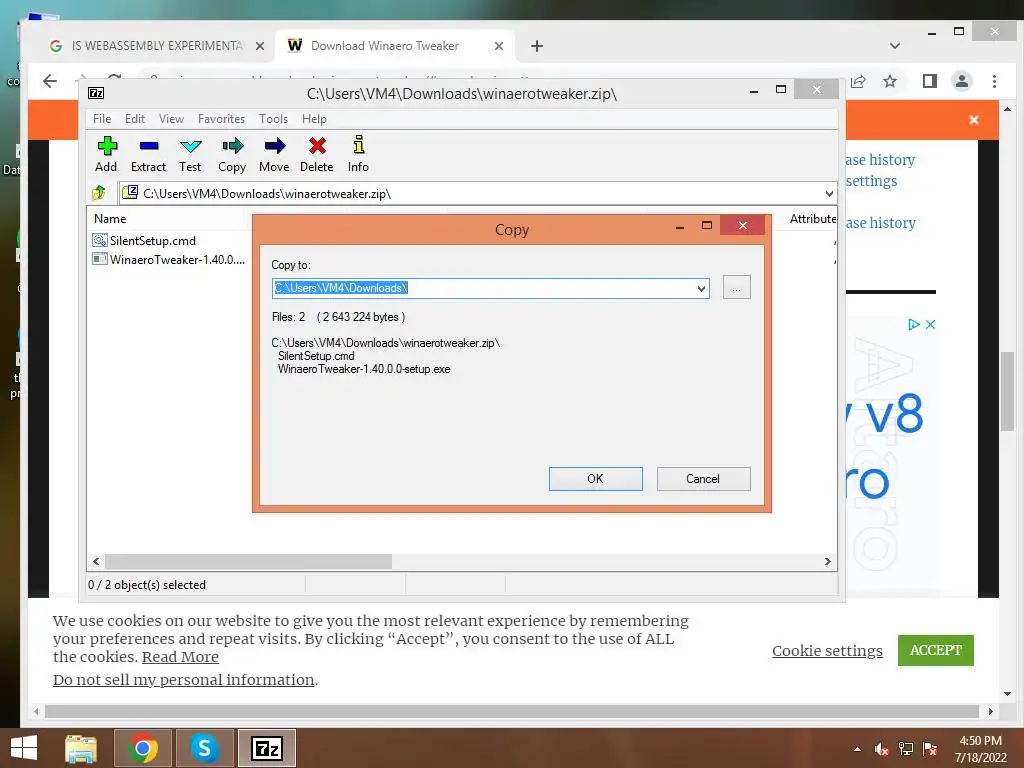Image resolution: width=1024 pixels, height=768 pixels.
Task: Click the AdChoices triangle icon
Action: (914, 324)
